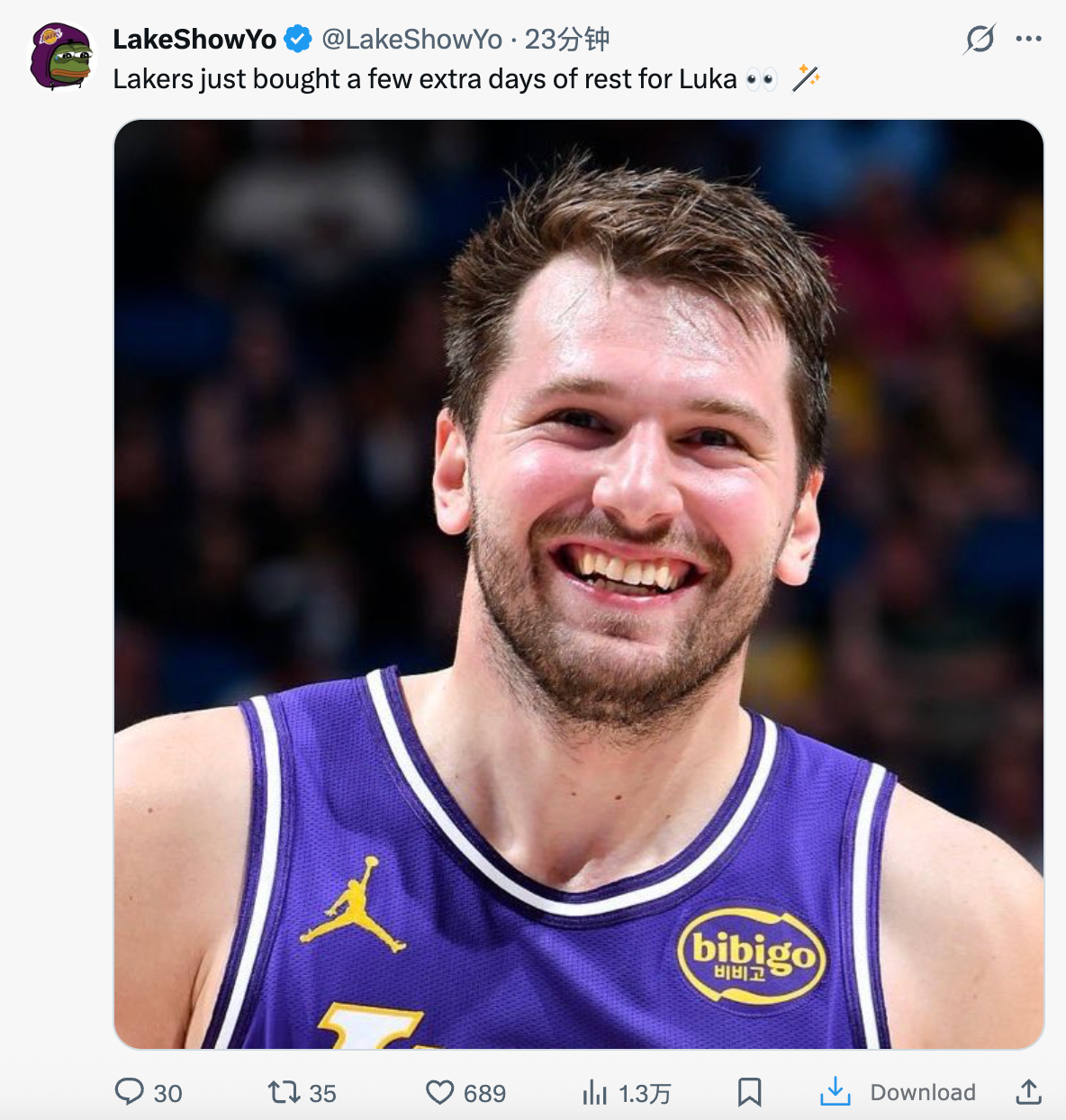Open the reply speech bubble icon
The width and height of the screenshot is (1066, 1120).
click(130, 1092)
